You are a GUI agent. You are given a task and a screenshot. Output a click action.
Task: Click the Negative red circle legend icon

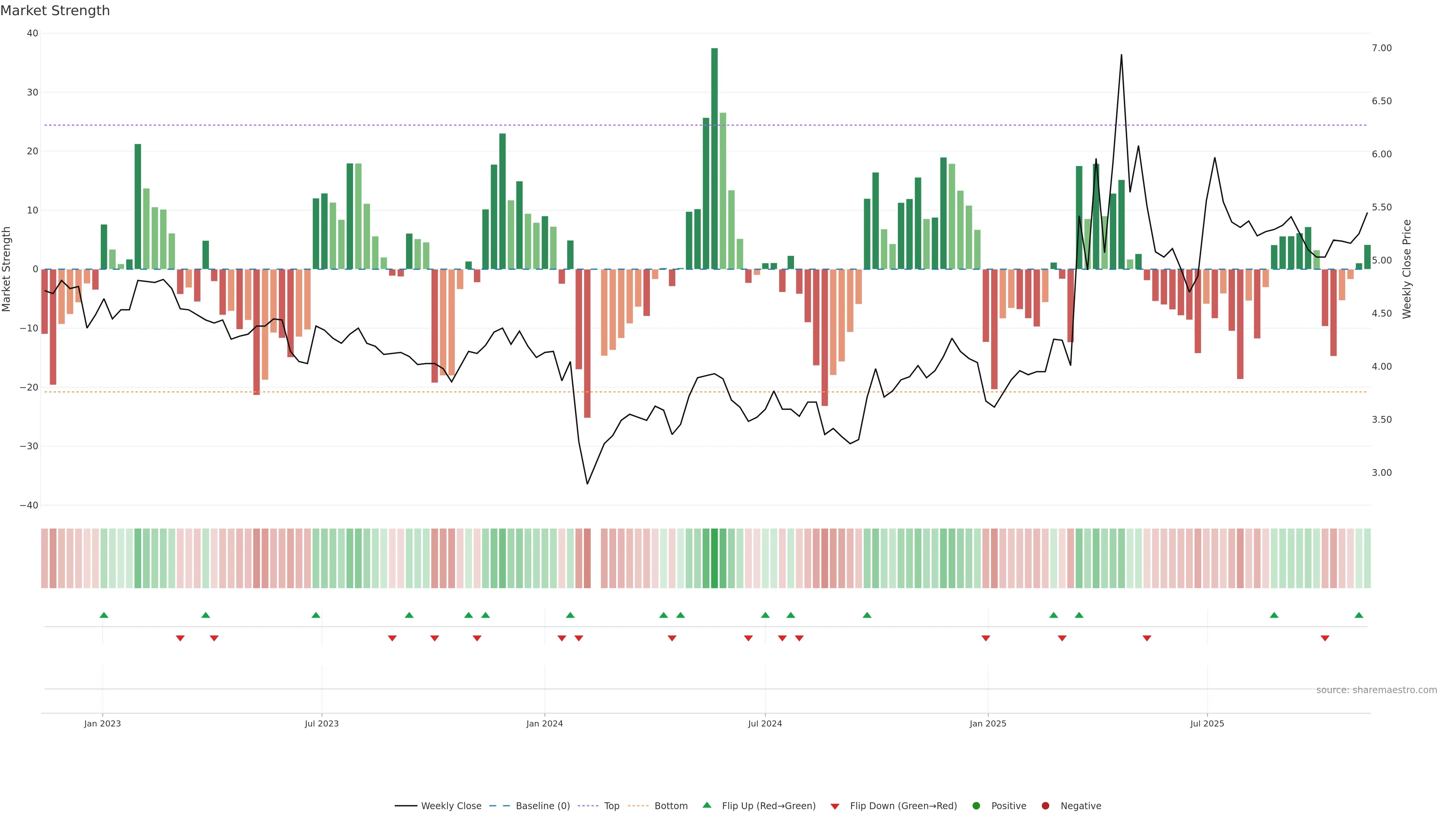point(1045,806)
